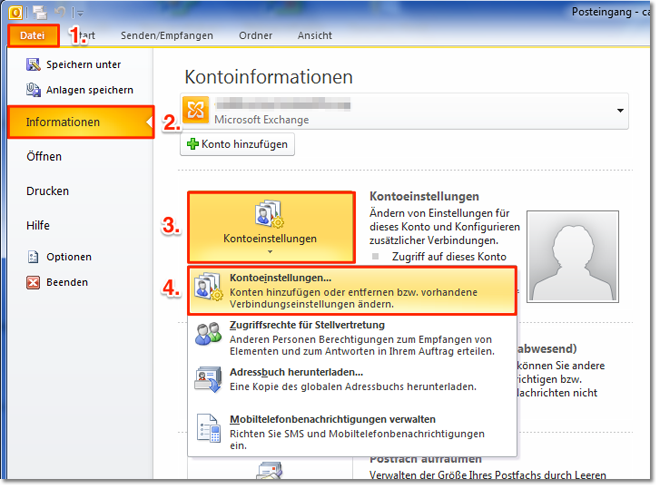Click the Optionen document icon
Image resolution: width=656 pixels, height=485 pixels.
pos(33,257)
